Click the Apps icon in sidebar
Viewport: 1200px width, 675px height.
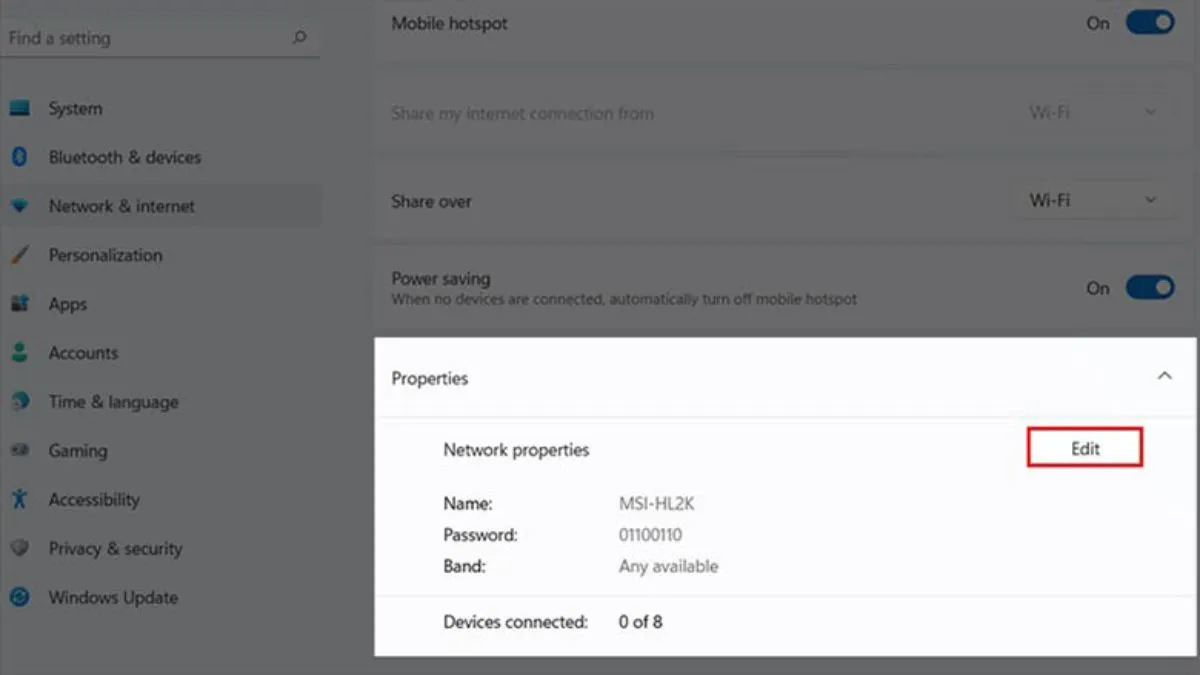coord(19,304)
